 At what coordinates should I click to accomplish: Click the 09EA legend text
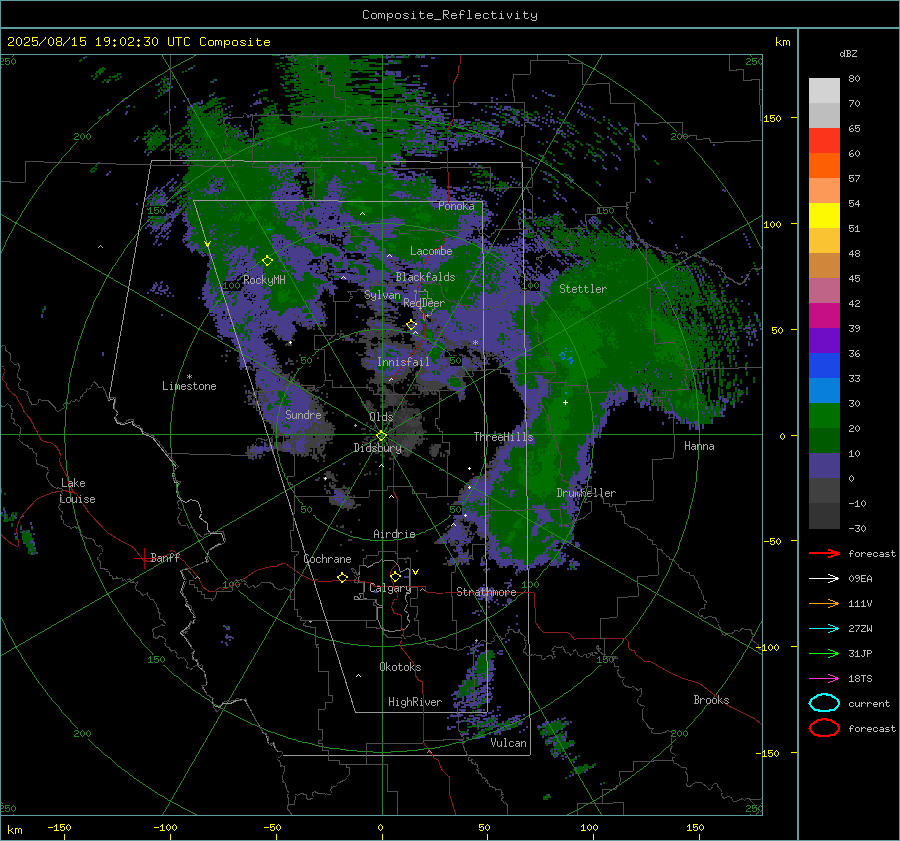pos(860,579)
